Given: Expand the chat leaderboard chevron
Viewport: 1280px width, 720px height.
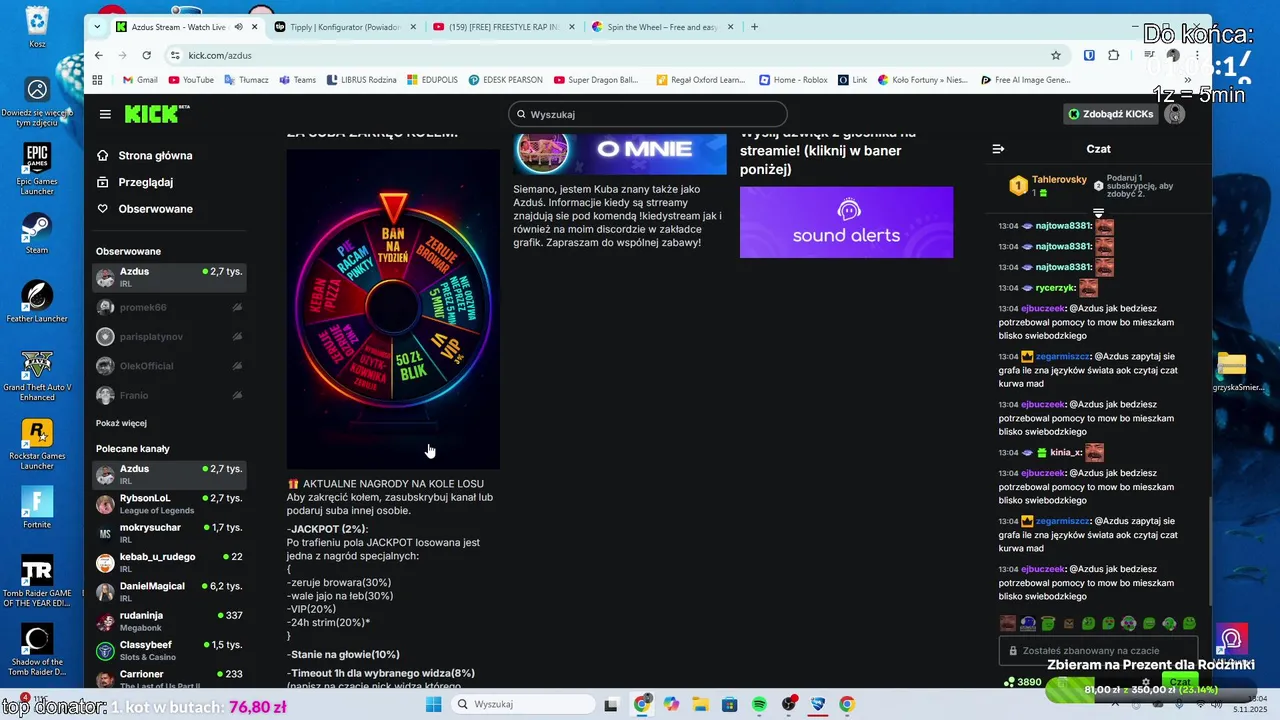Looking at the screenshot, I should [x=1098, y=212].
